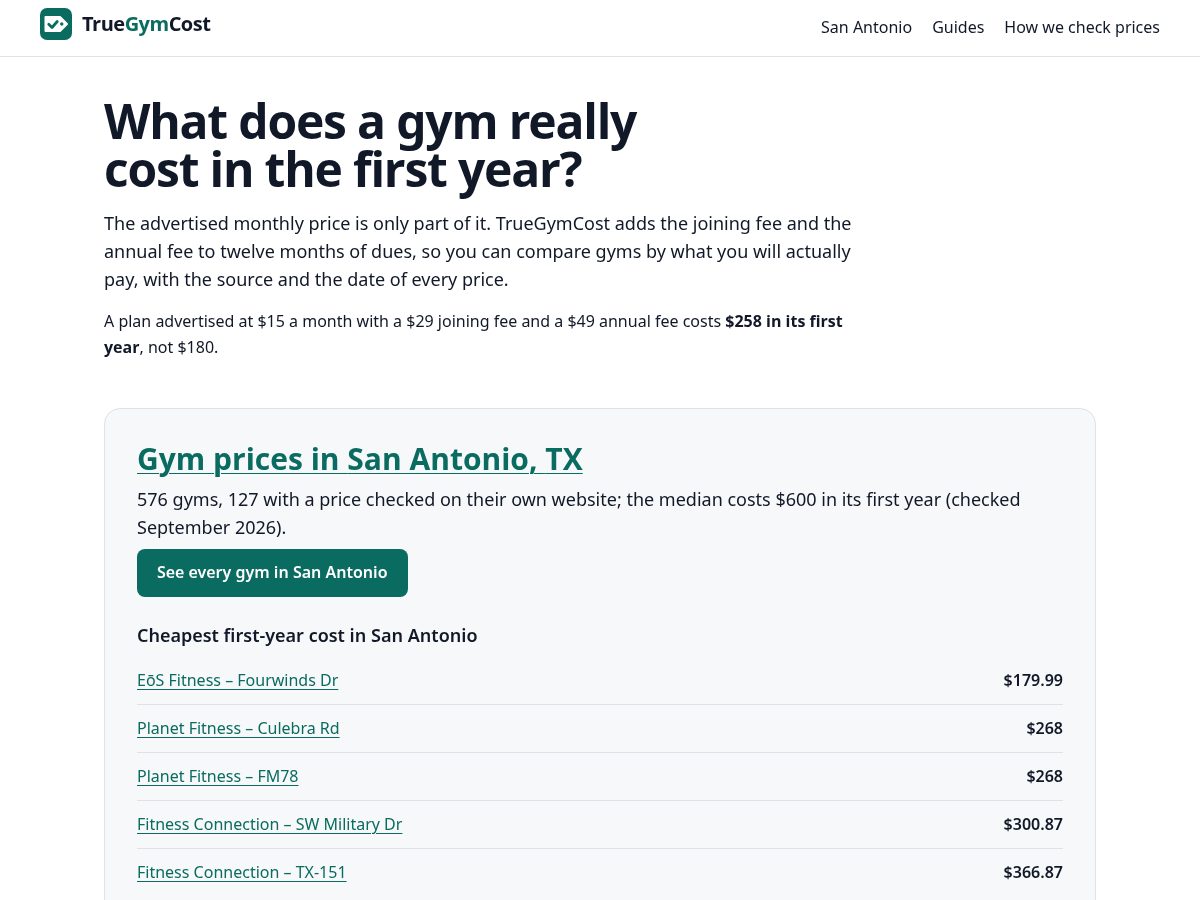Follow the Gym prices in San Antonio, TX heading link
1200x900 pixels.
(x=360, y=459)
